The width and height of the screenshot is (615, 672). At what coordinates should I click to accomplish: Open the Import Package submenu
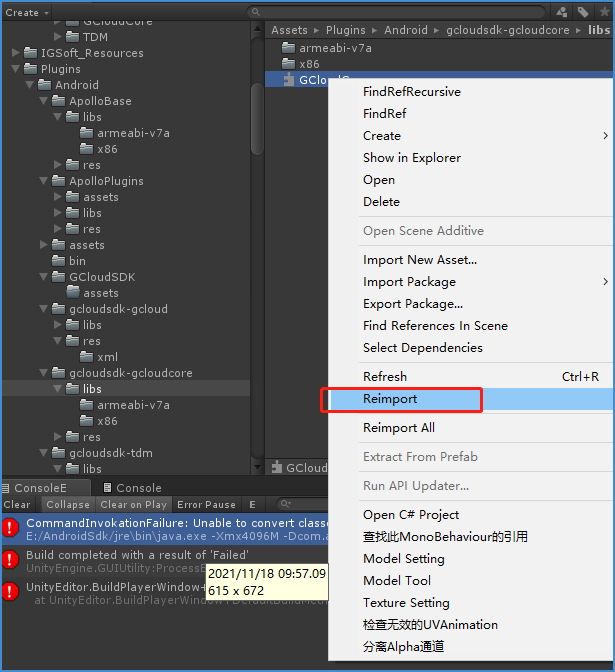tap(471, 282)
